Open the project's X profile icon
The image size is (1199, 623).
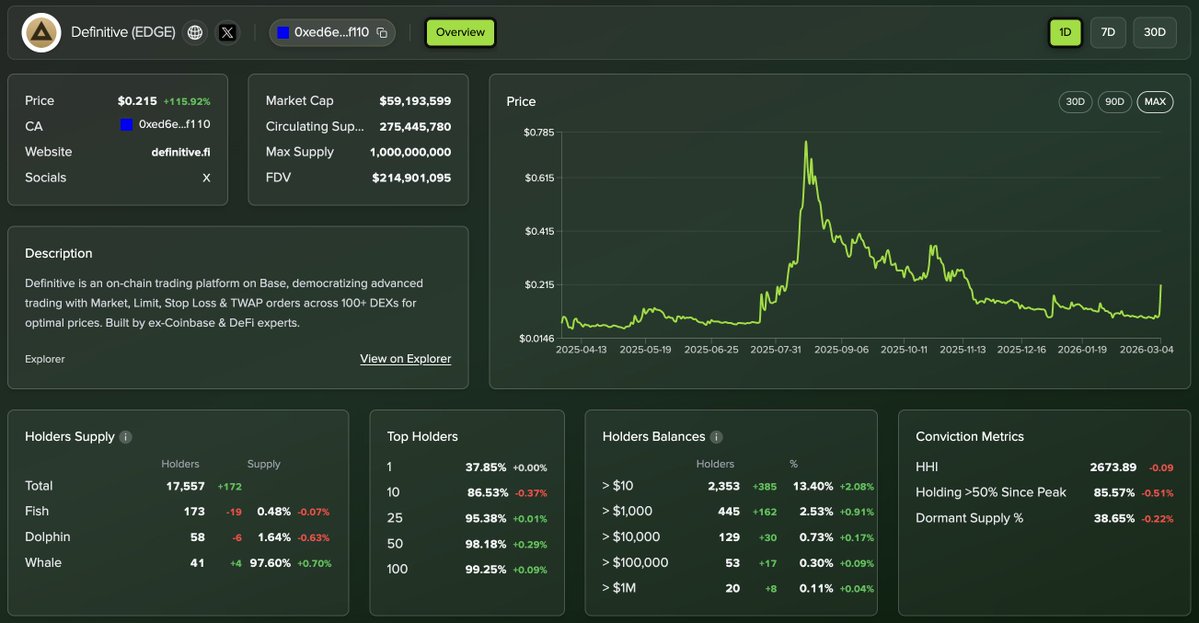(227, 31)
